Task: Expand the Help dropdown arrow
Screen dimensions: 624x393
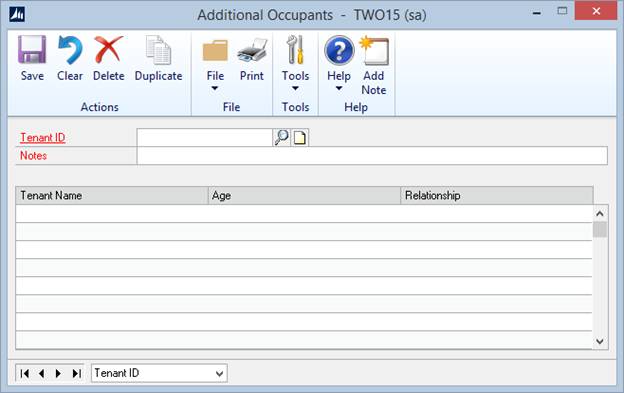Action: point(339,88)
